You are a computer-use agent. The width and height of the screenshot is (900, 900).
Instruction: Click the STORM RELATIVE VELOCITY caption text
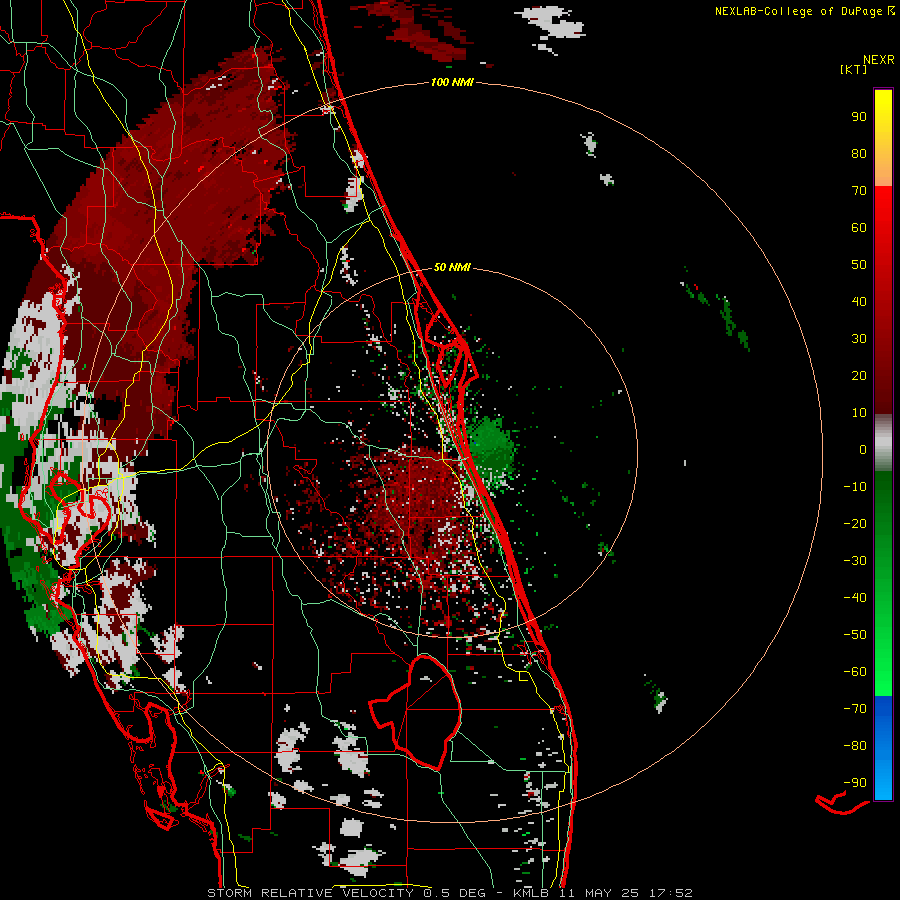(x=310, y=893)
